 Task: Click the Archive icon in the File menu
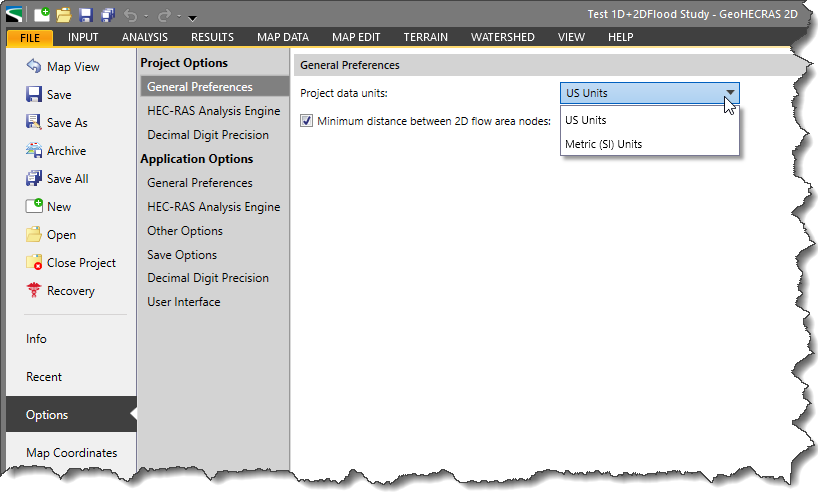pos(34,150)
